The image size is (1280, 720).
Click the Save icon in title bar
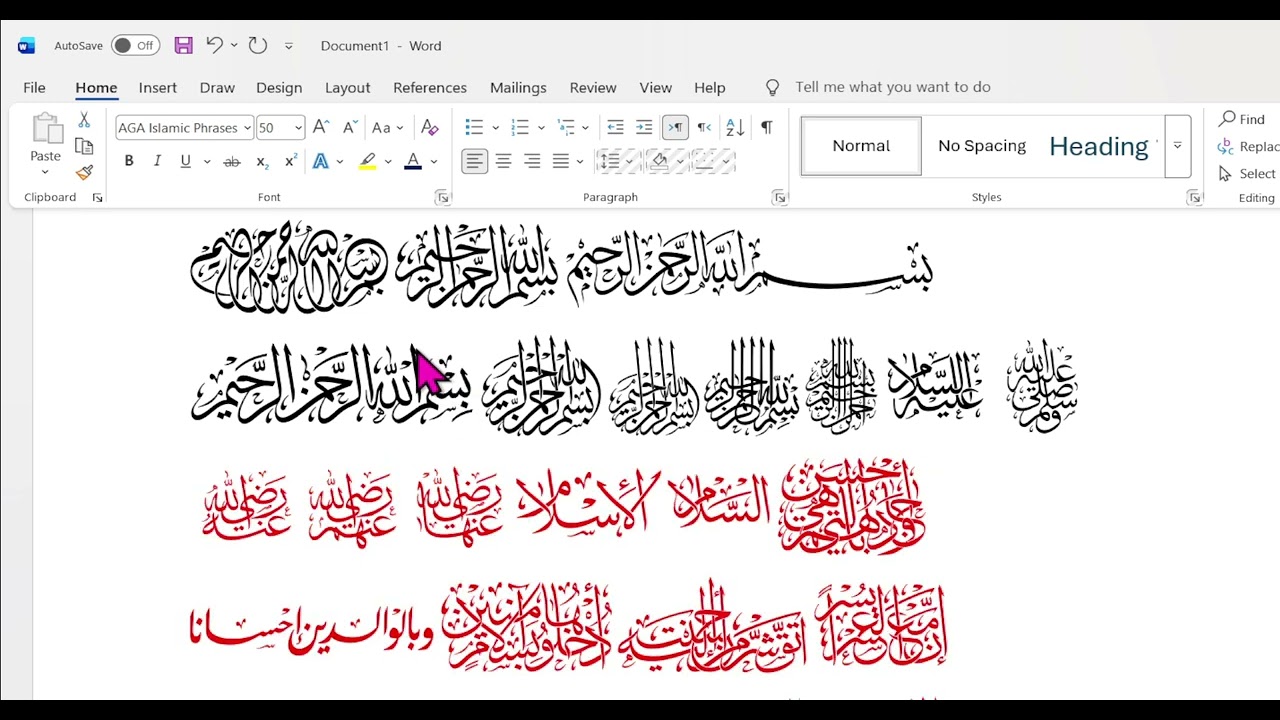[183, 45]
